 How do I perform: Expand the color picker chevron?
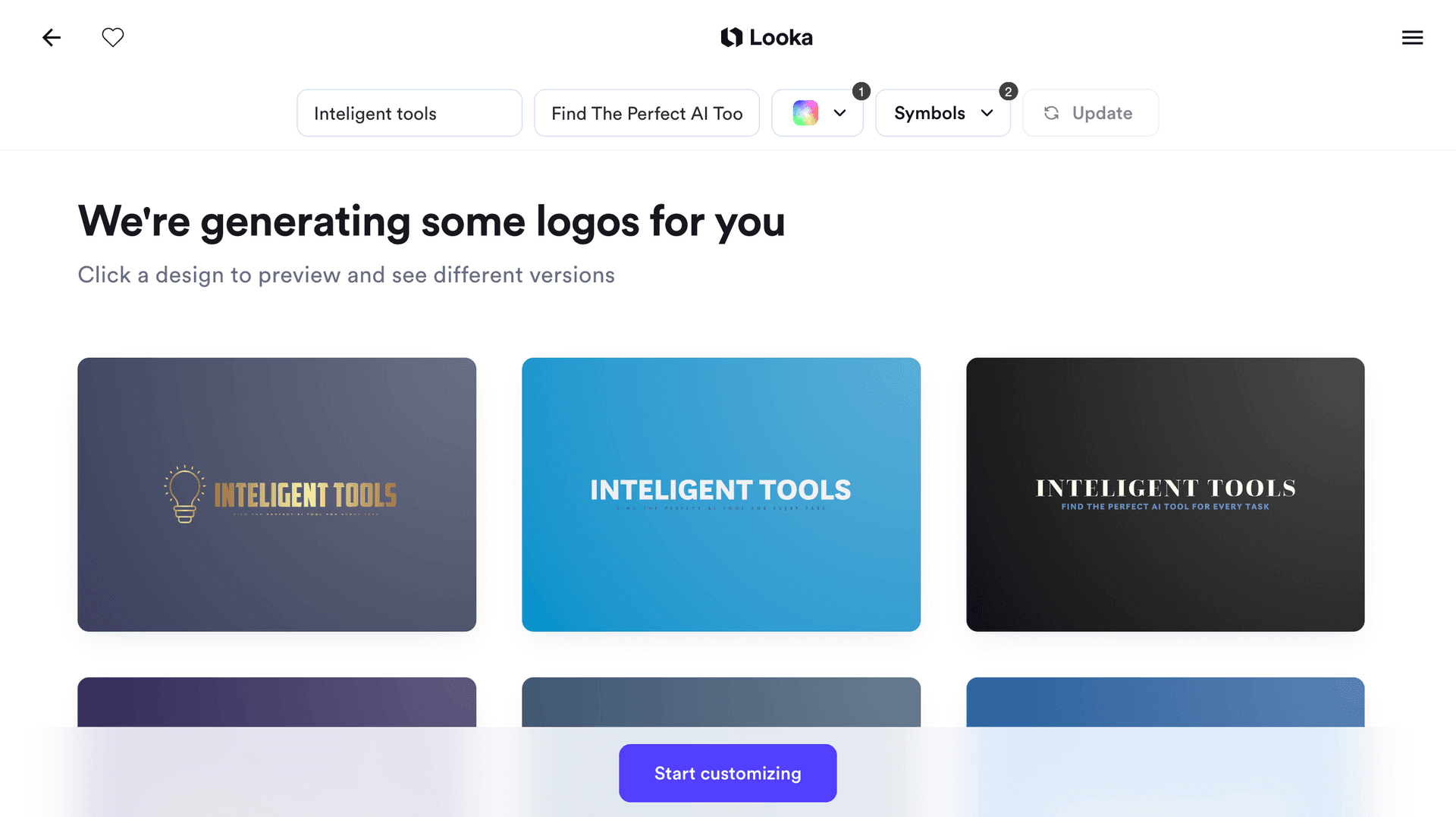[x=839, y=113]
